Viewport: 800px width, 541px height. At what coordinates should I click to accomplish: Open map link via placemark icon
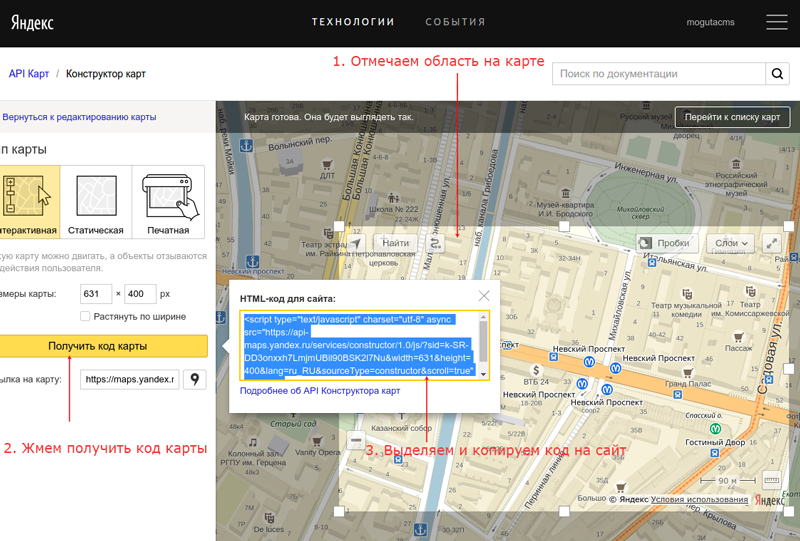click(194, 380)
